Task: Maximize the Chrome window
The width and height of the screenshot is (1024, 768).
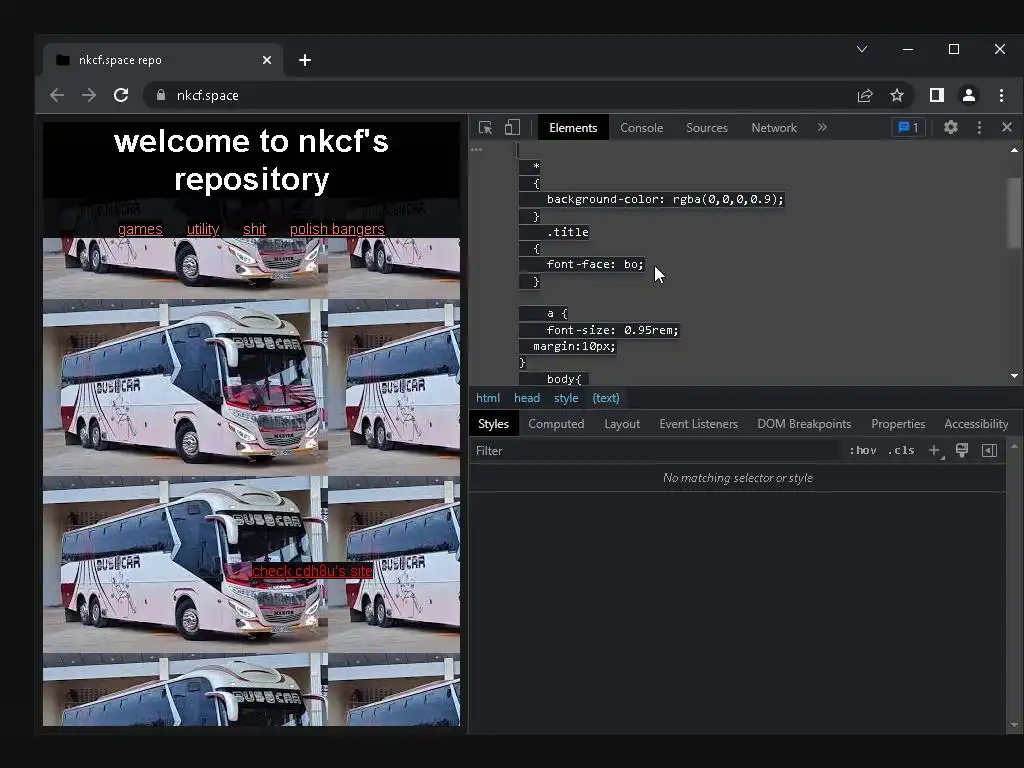Action: pos(953,50)
